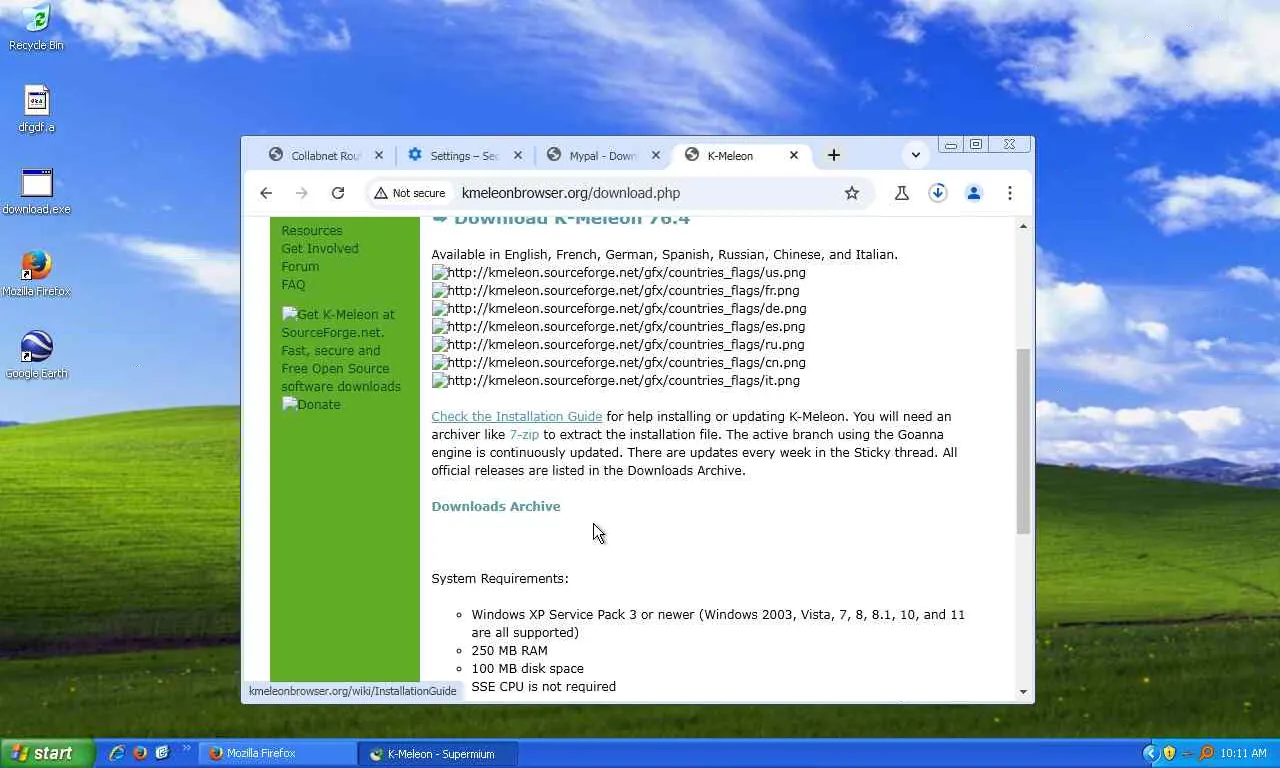
Task: Click the orange magnifier tray icon
Action: pyautogui.click(x=1206, y=754)
